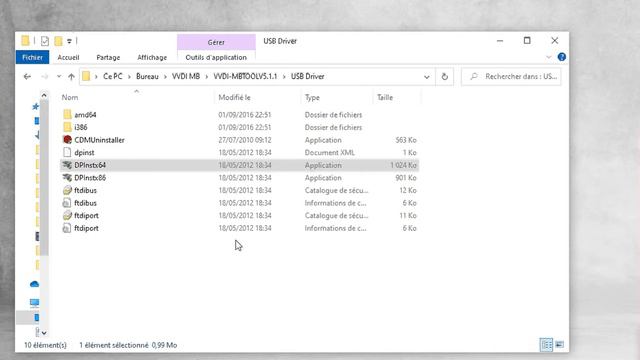Click the 563 Ko size cell

406,140
